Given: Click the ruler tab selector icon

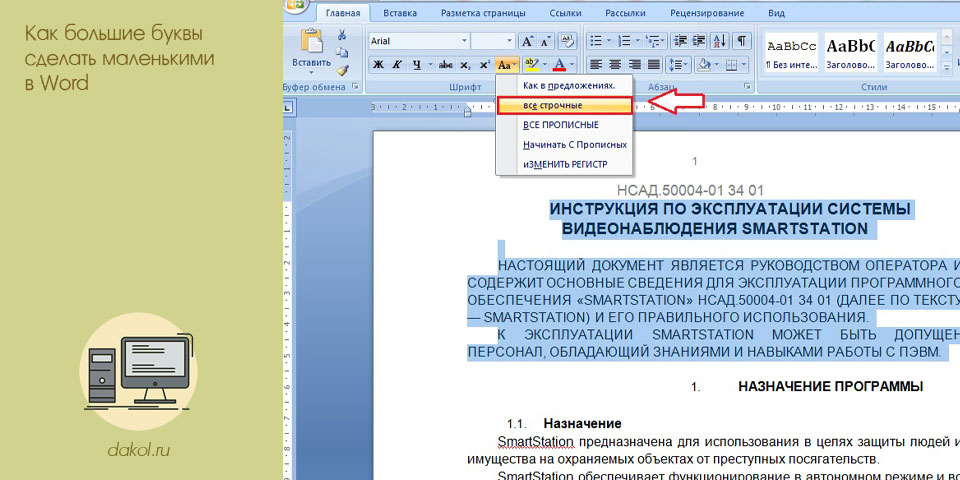Looking at the screenshot, I should 289,108.
